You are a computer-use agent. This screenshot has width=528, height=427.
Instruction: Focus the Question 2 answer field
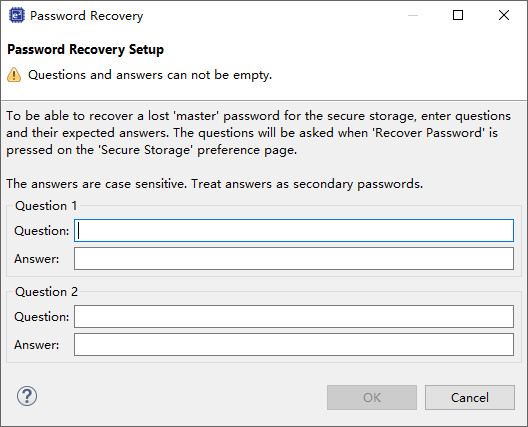pyautogui.click(x=294, y=344)
